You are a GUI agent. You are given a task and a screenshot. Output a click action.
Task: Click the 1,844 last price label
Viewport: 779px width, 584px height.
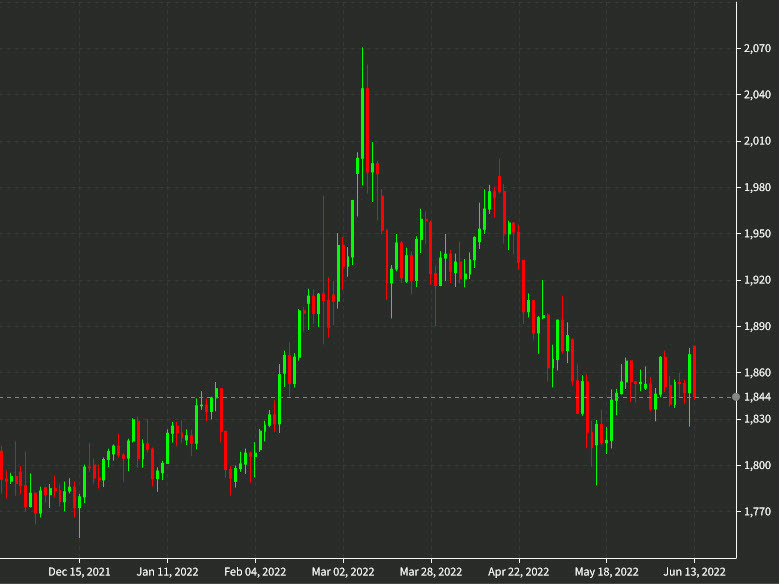(x=757, y=397)
